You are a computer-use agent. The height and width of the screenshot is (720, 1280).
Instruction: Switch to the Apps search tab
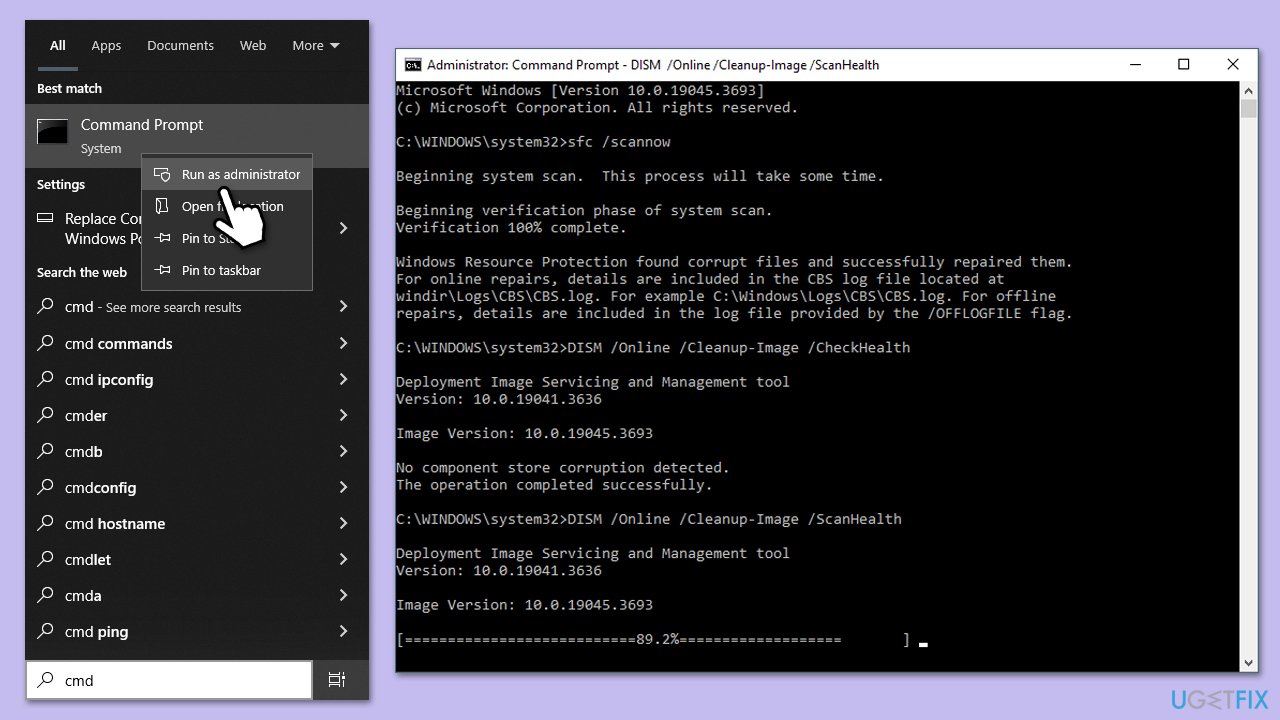106,46
